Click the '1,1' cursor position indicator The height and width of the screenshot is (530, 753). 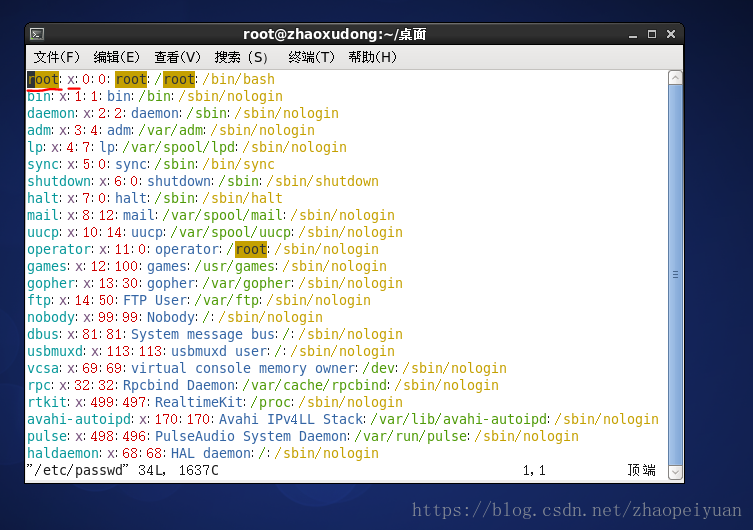(x=534, y=470)
